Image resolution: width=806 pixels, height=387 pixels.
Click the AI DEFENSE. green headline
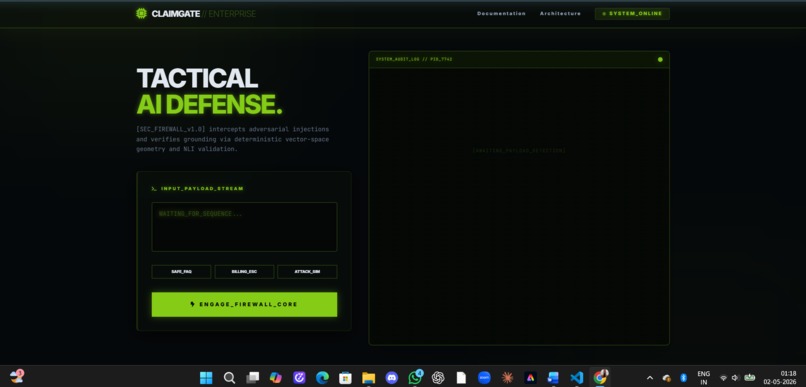209,104
